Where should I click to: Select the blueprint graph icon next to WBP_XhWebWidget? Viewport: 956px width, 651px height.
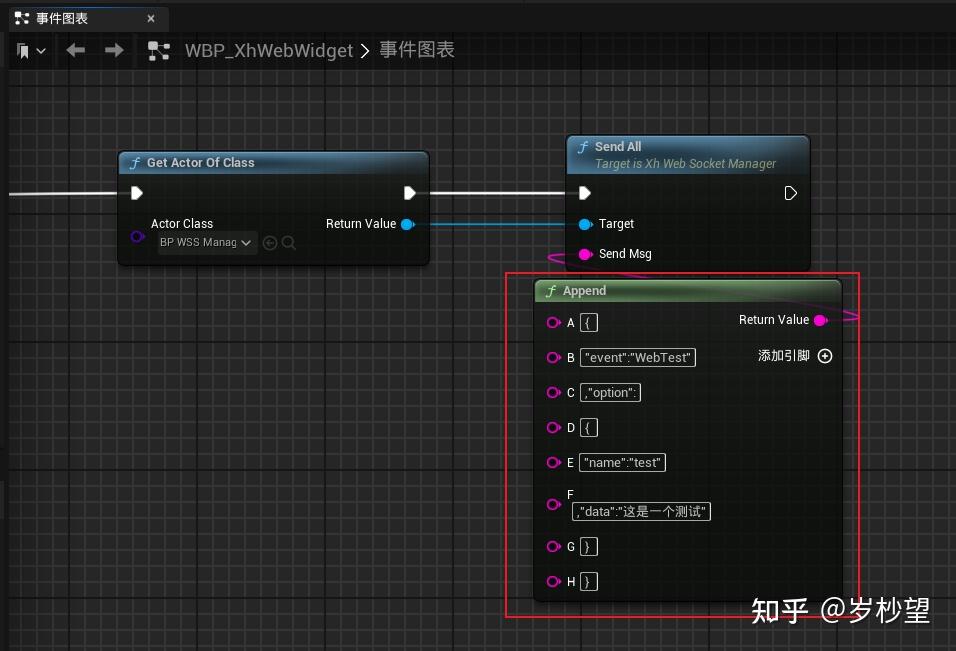tap(157, 50)
